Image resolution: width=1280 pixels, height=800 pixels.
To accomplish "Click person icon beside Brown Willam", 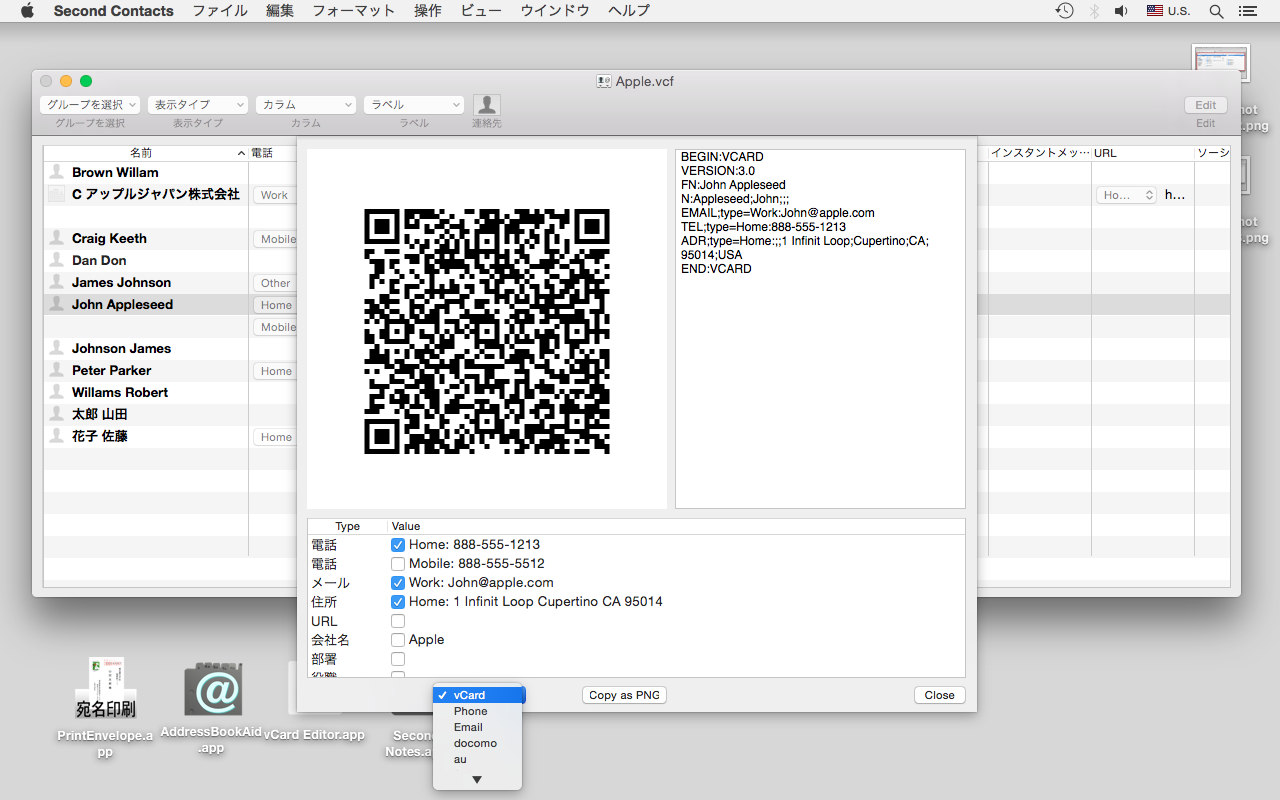I will pos(57,172).
